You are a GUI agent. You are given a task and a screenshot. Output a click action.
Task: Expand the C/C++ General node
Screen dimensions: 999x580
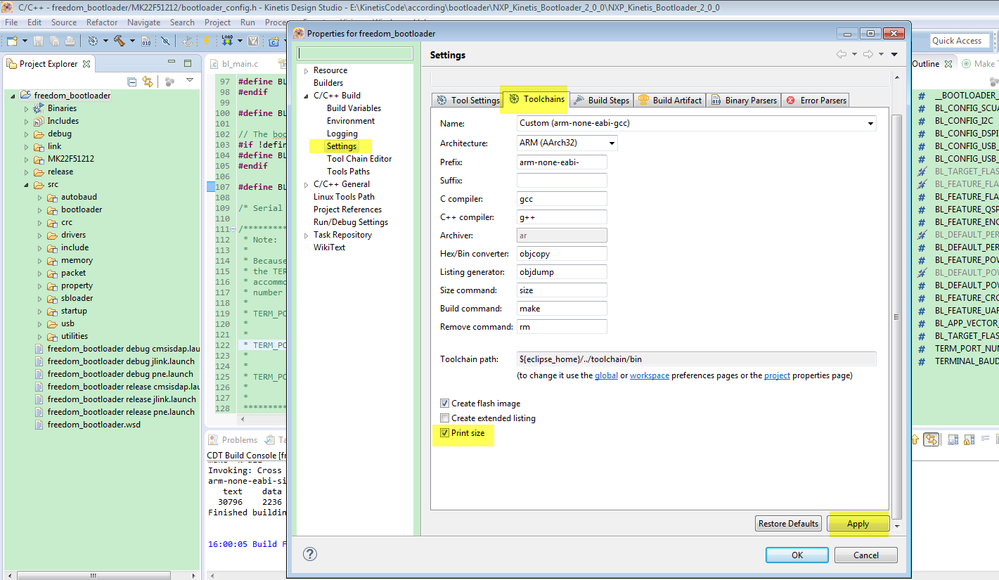pos(306,185)
